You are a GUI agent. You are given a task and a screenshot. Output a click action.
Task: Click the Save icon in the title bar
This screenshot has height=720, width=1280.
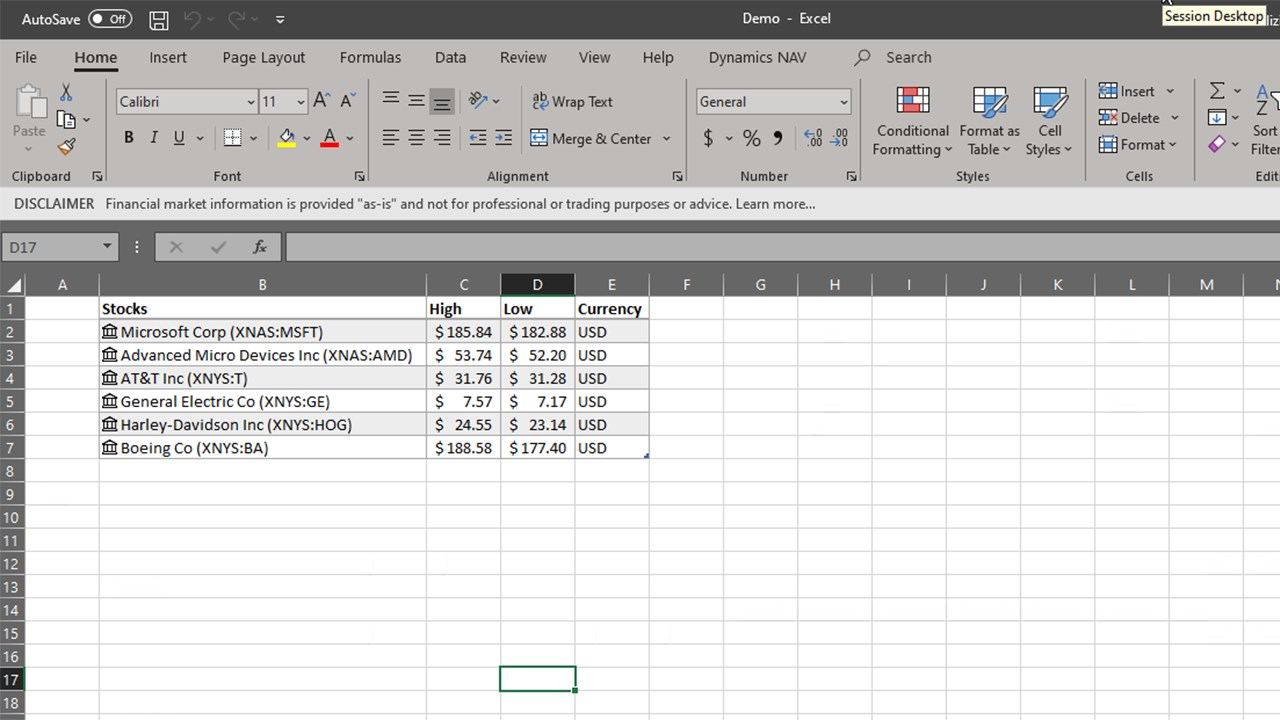[158, 19]
